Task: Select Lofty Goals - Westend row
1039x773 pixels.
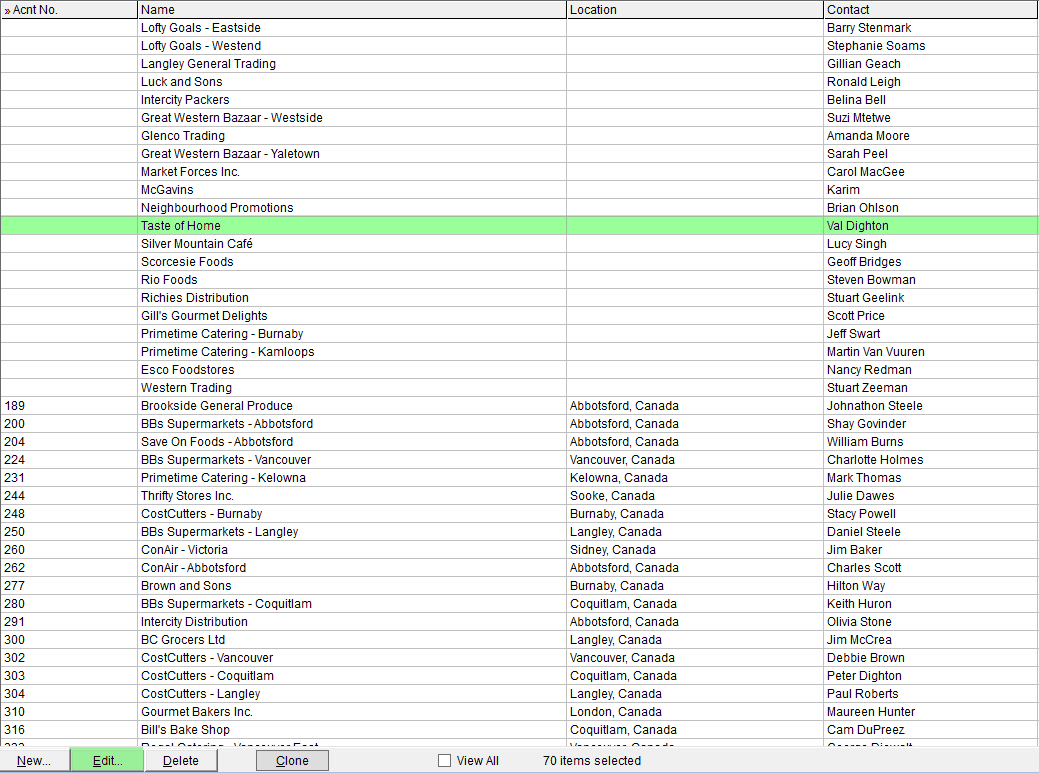Action: click(520, 46)
